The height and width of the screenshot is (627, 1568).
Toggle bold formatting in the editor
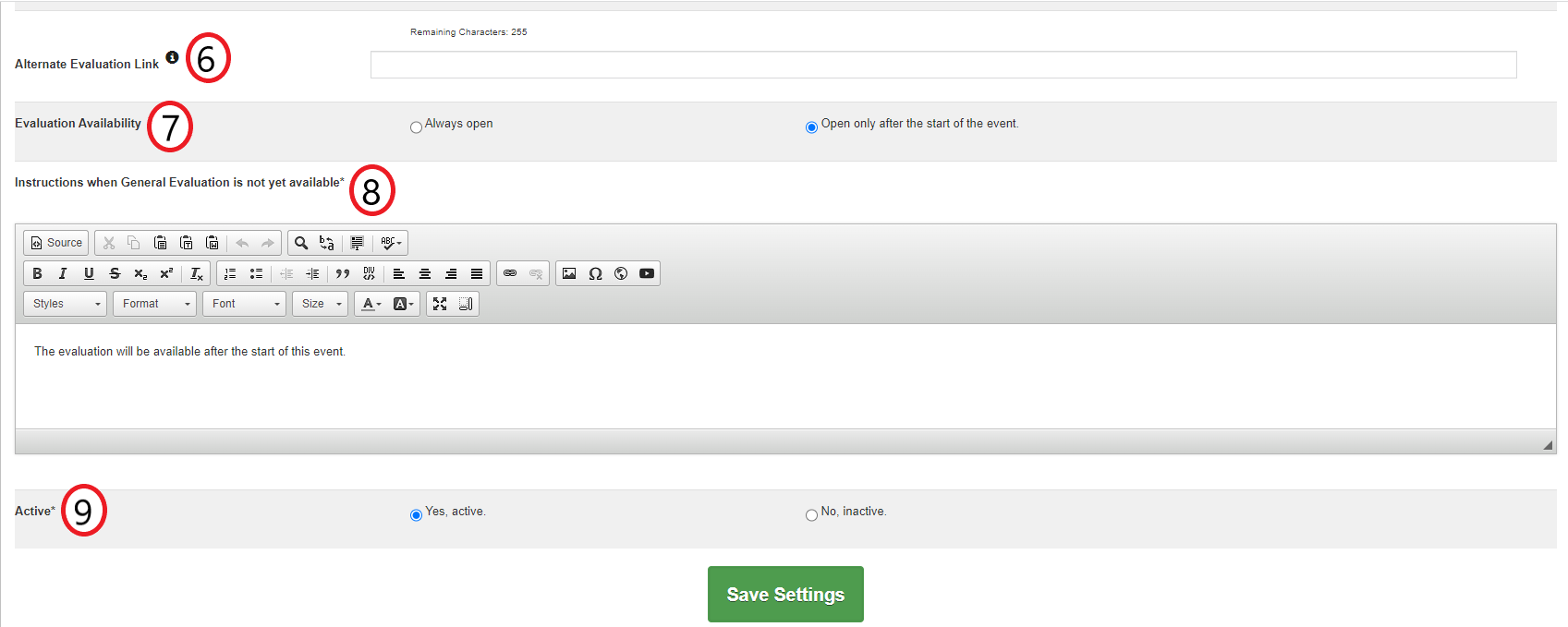37,273
